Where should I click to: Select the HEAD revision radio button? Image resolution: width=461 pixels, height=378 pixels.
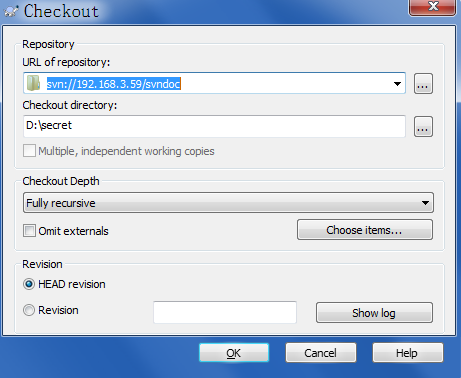pyautogui.click(x=29, y=284)
